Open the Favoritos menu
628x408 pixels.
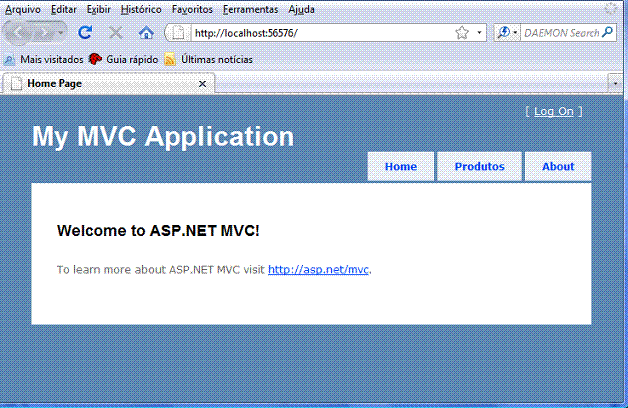[192, 9]
